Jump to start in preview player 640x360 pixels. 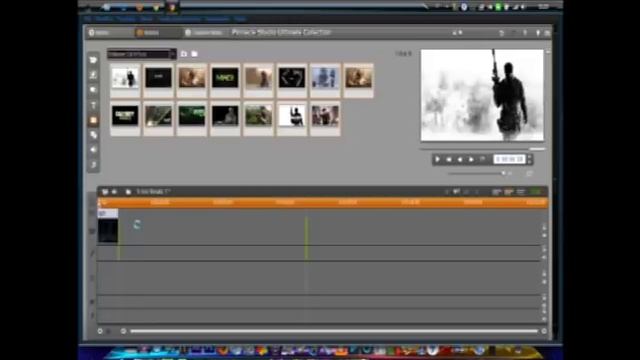click(x=449, y=159)
